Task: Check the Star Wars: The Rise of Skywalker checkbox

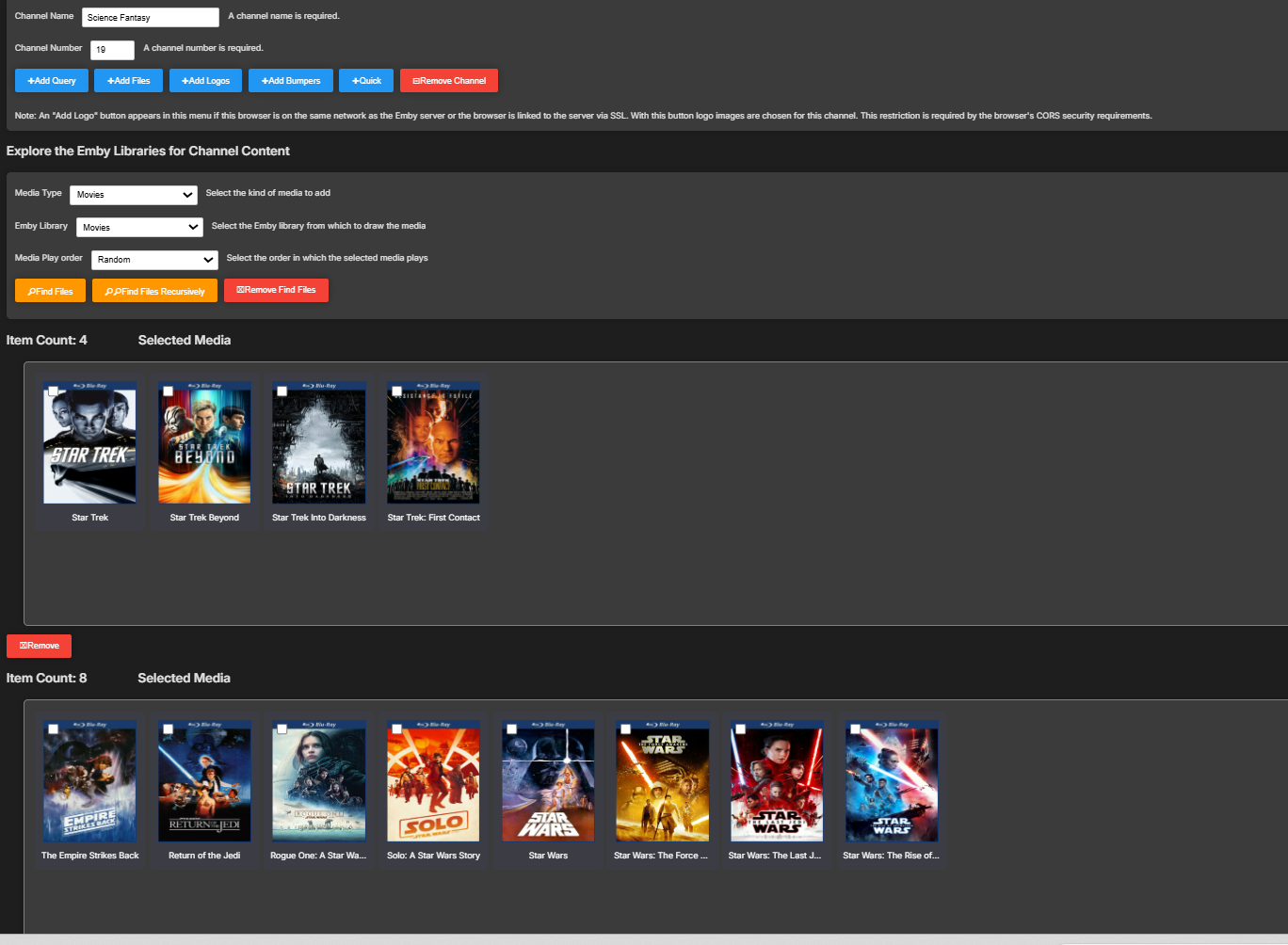Action: coord(855,729)
